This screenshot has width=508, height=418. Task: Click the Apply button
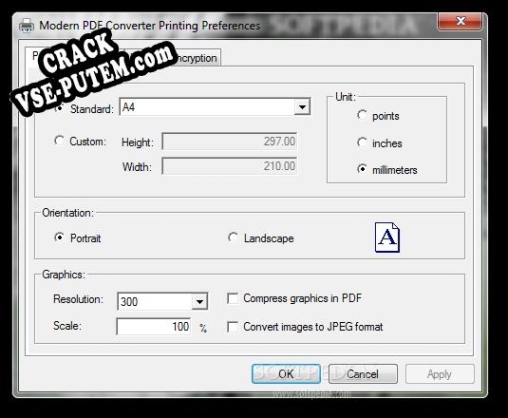(x=440, y=374)
